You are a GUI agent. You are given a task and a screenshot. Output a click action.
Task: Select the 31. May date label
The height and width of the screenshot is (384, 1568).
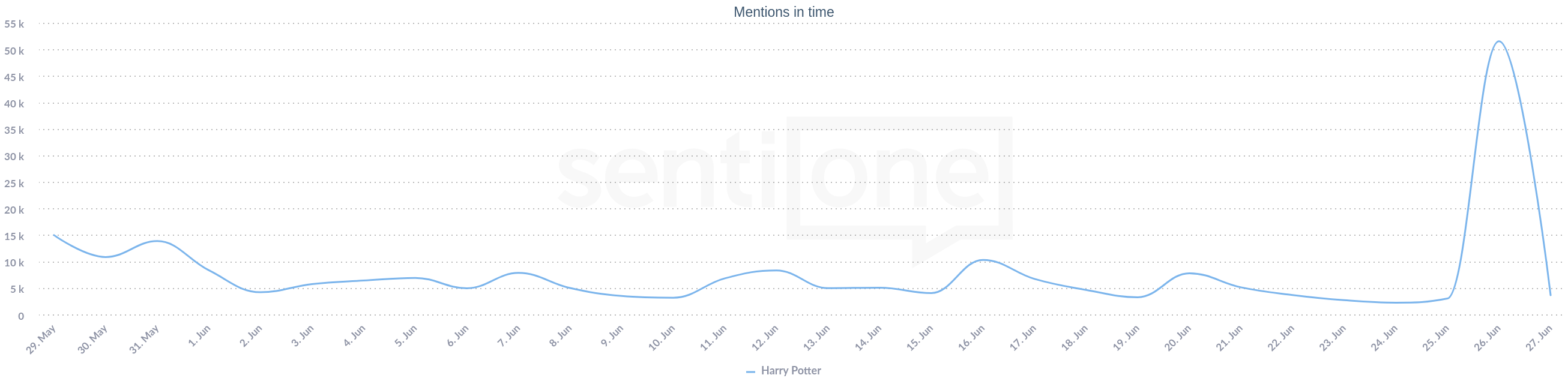pos(144,340)
